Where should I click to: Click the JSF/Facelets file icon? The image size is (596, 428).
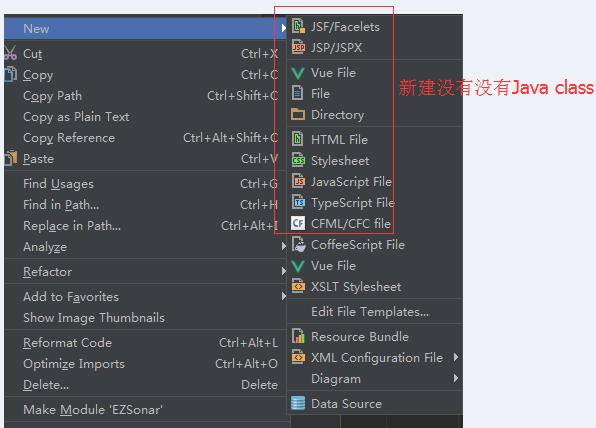(x=298, y=27)
